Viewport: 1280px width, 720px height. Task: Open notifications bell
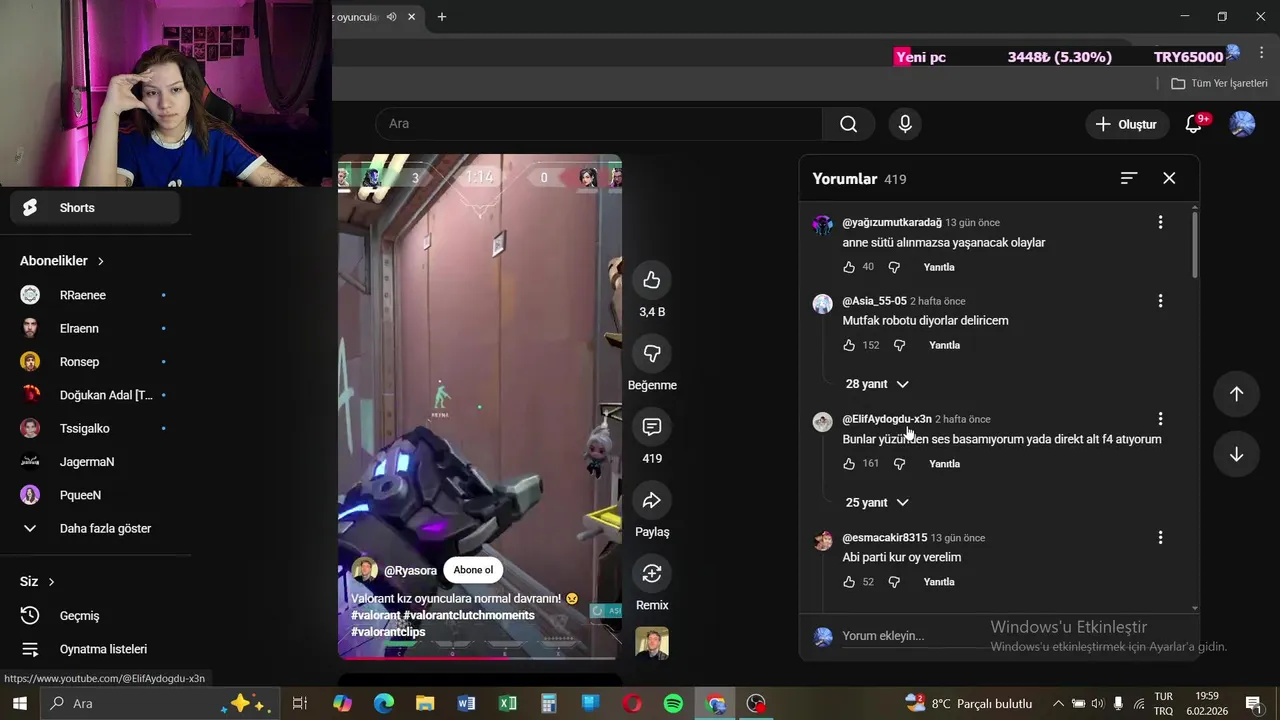(1194, 124)
